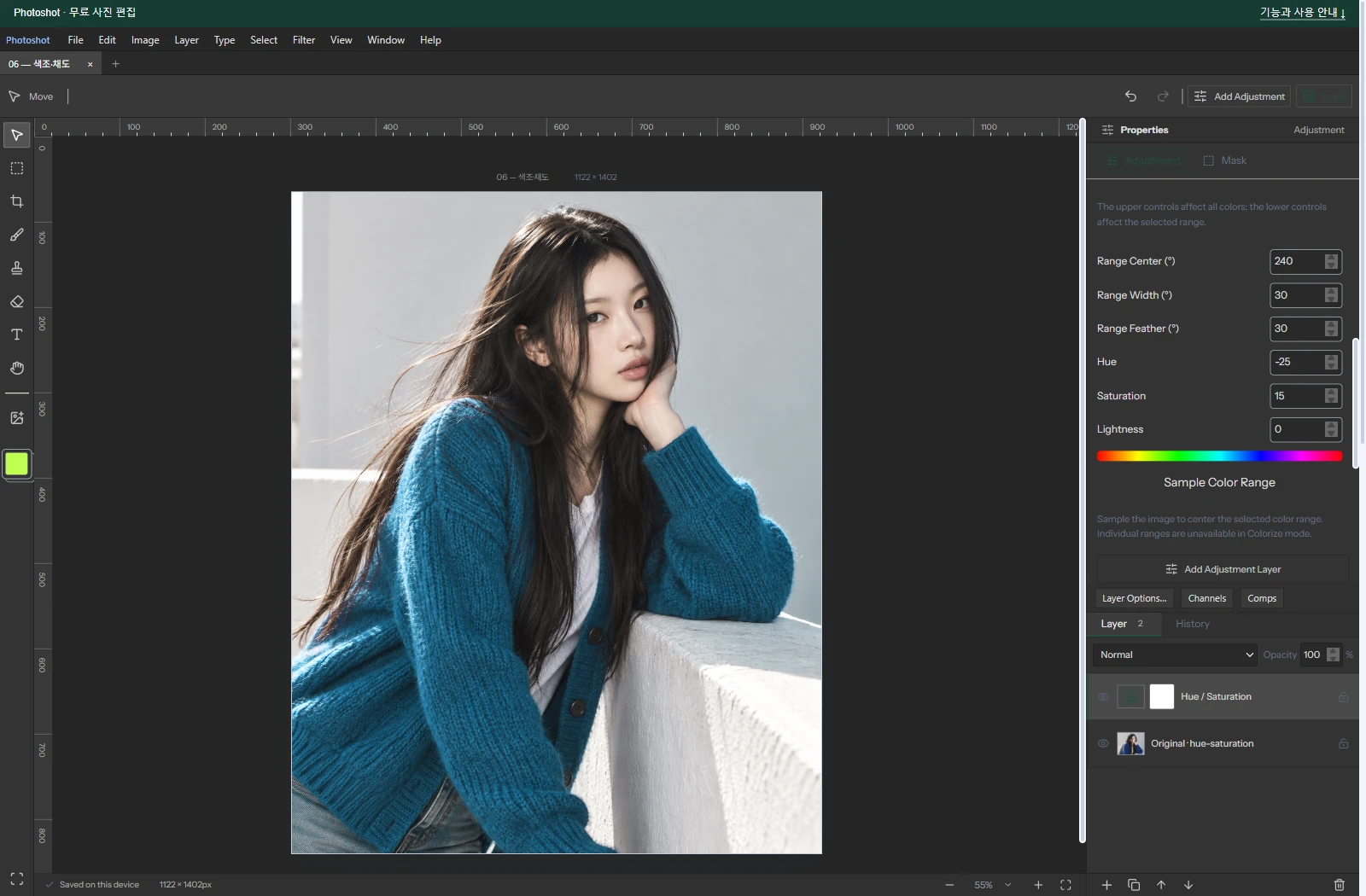The image size is (1366, 896).
Task: Select the Move tool in left toolbar
Action: pos(16,135)
